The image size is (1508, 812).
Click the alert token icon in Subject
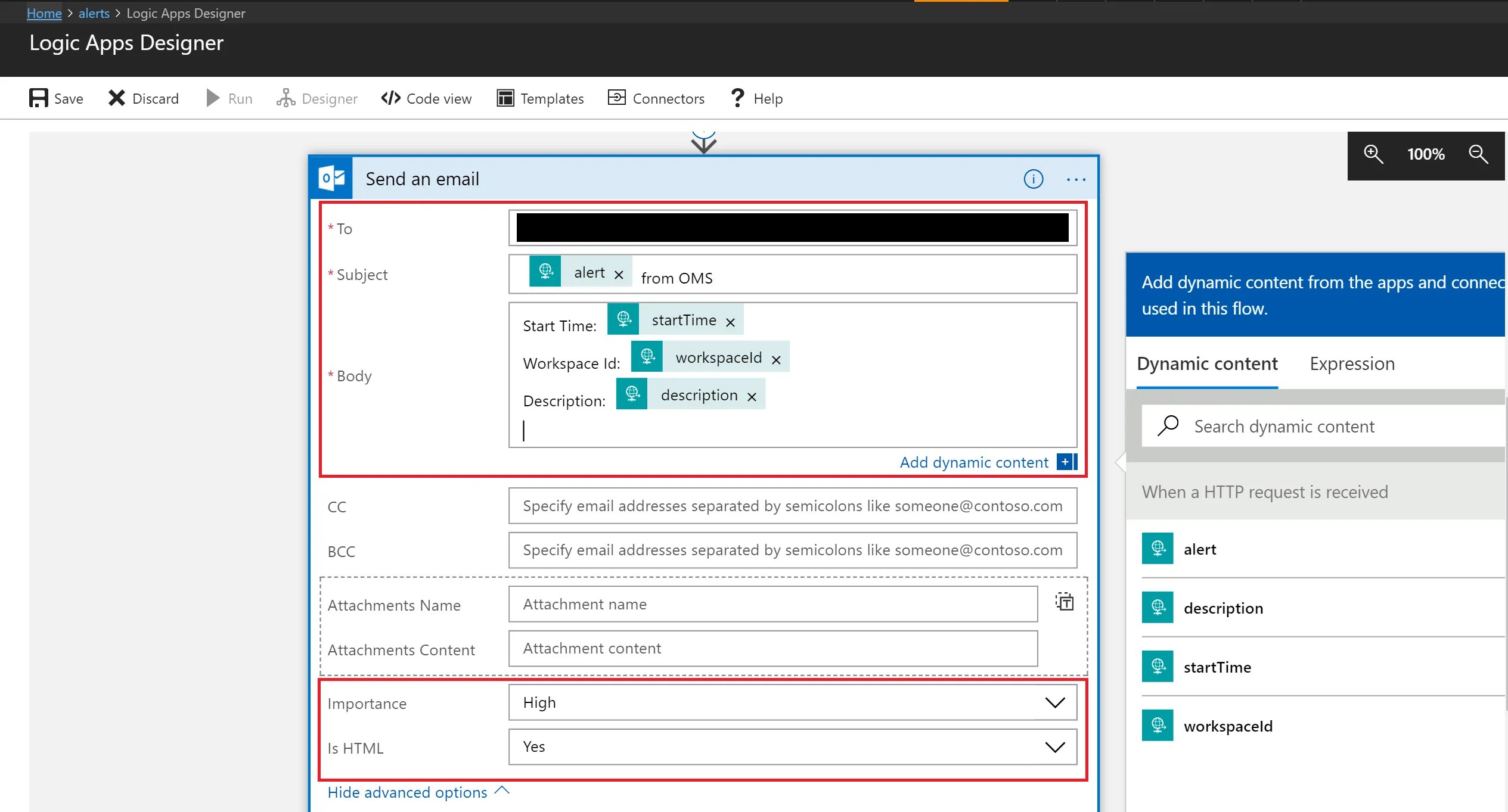[x=545, y=271]
